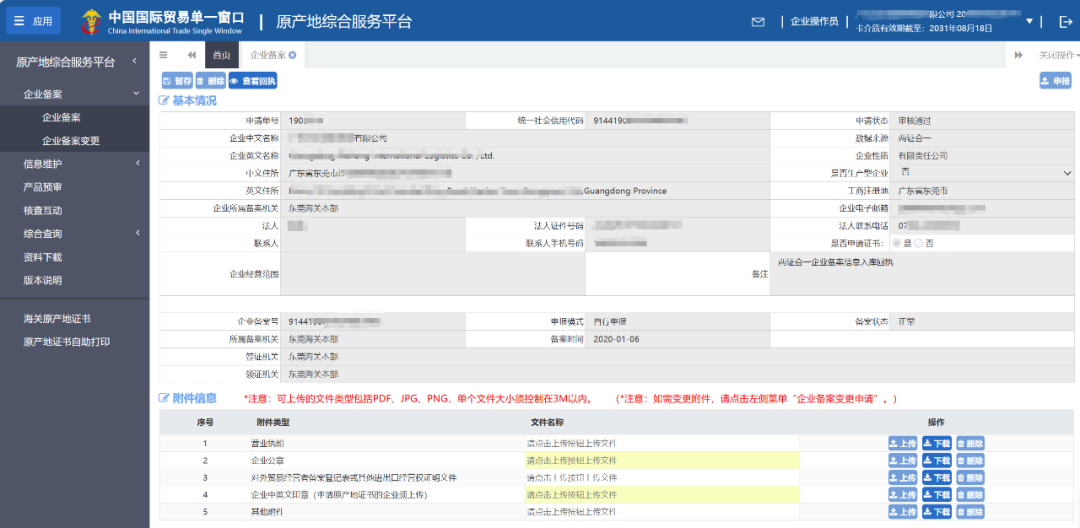
Task: Click the 查看回执 button
Action: (x=253, y=81)
